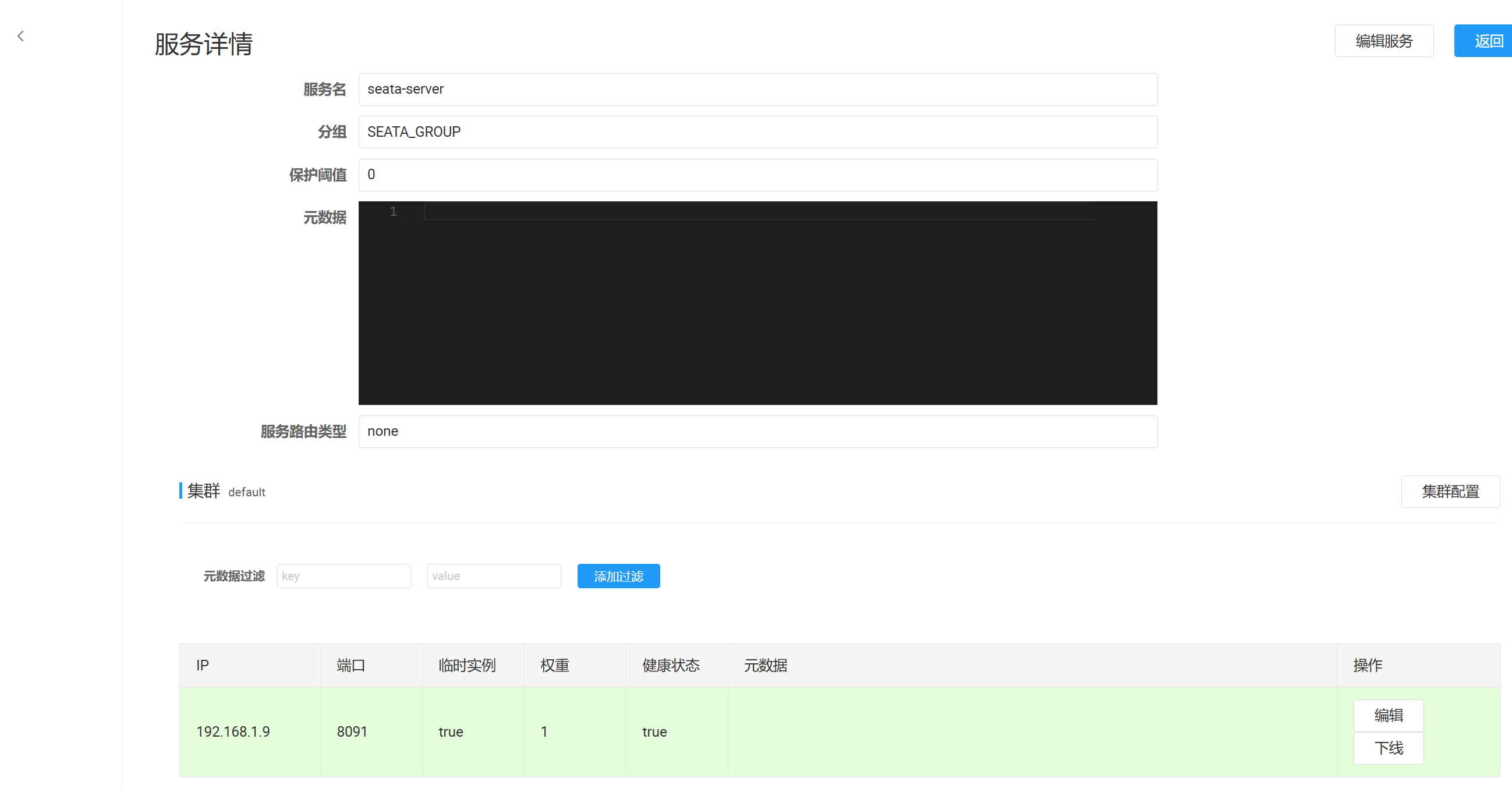Image resolution: width=1512 pixels, height=789 pixels.
Task: Open the 集群配置 cluster config button
Action: pos(1450,492)
